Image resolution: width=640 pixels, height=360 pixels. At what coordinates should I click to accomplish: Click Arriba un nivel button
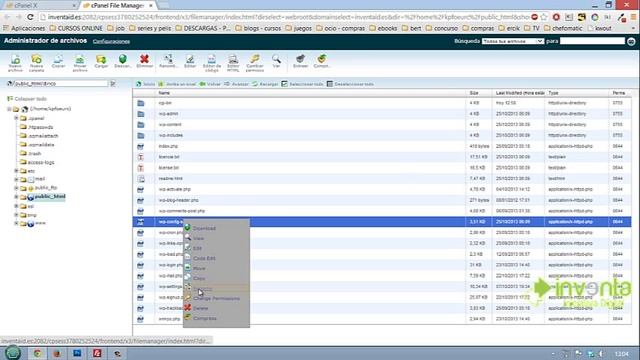[x=177, y=84]
